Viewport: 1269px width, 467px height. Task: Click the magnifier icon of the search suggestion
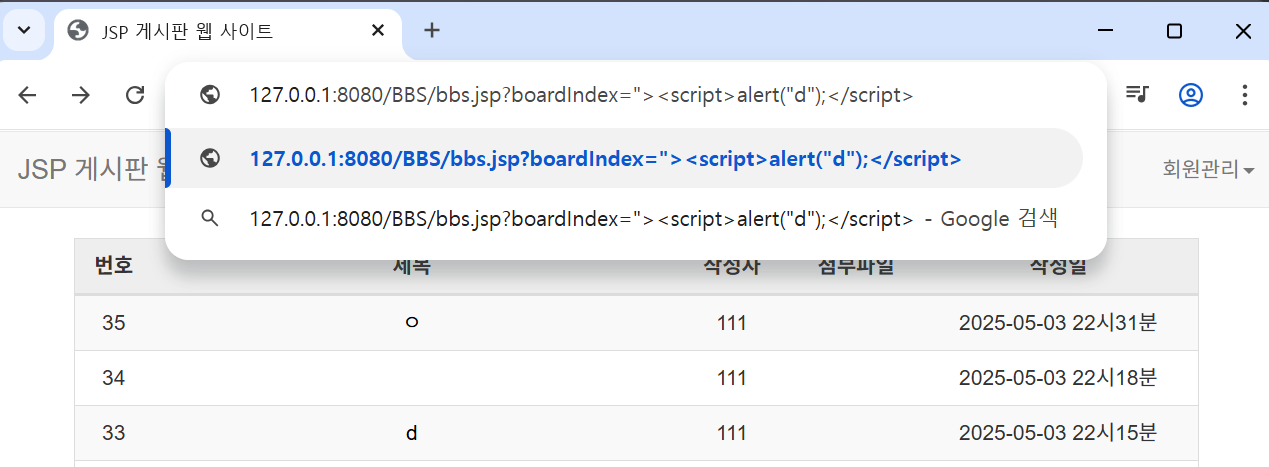tap(210, 218)
